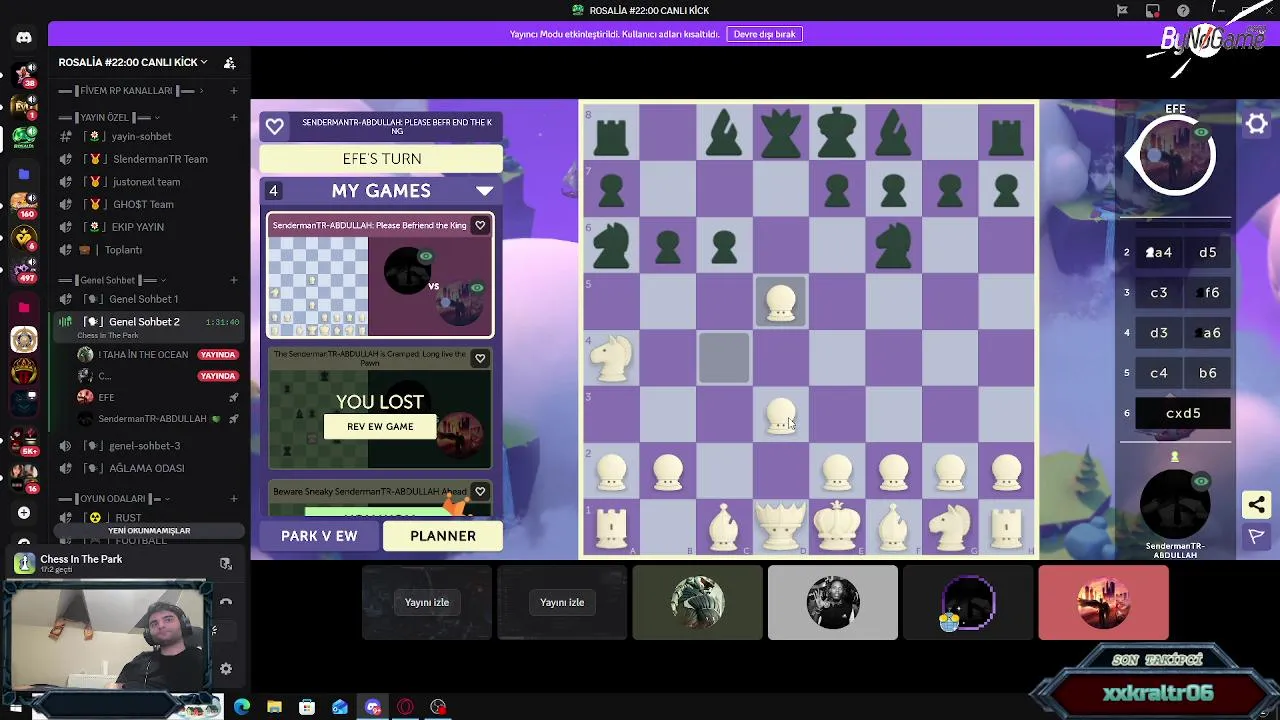1280x720 pixels.
Task: Open Microsoft Edge from the taskbar
Action: [242, 707]
